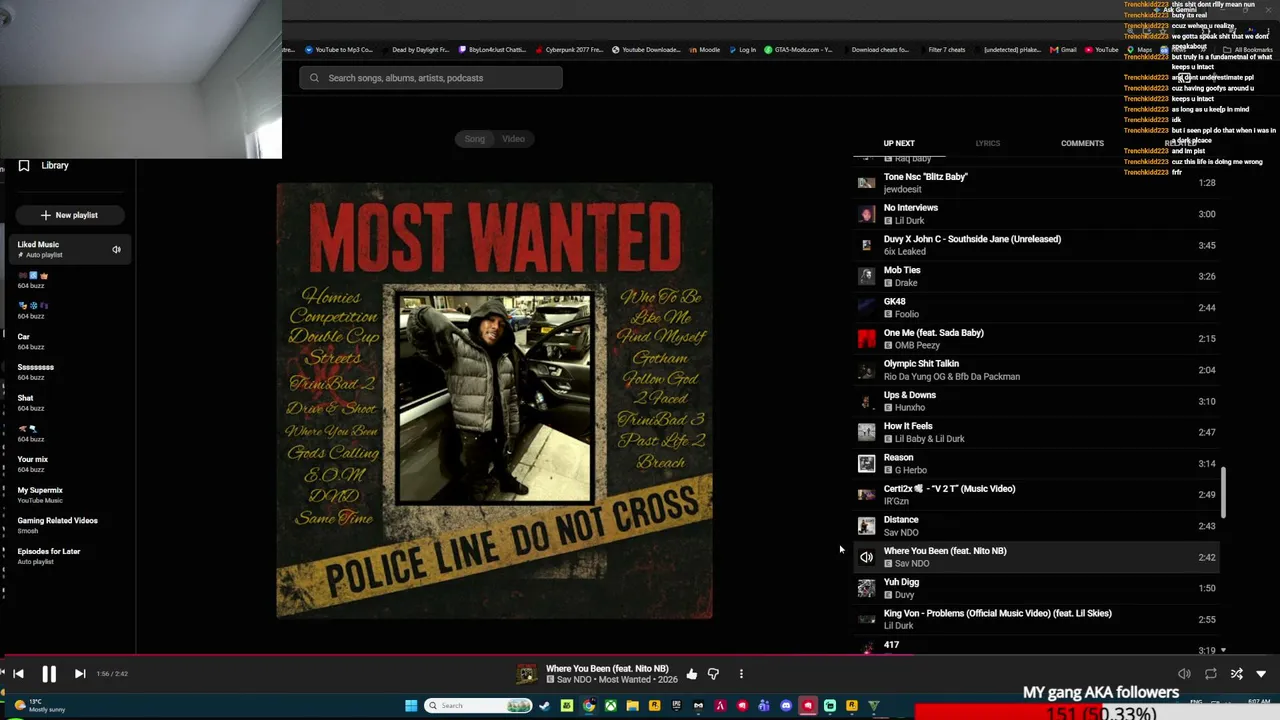Pause the current song
The width and height of the screenshot is (1280, 720).
(49, 674)
